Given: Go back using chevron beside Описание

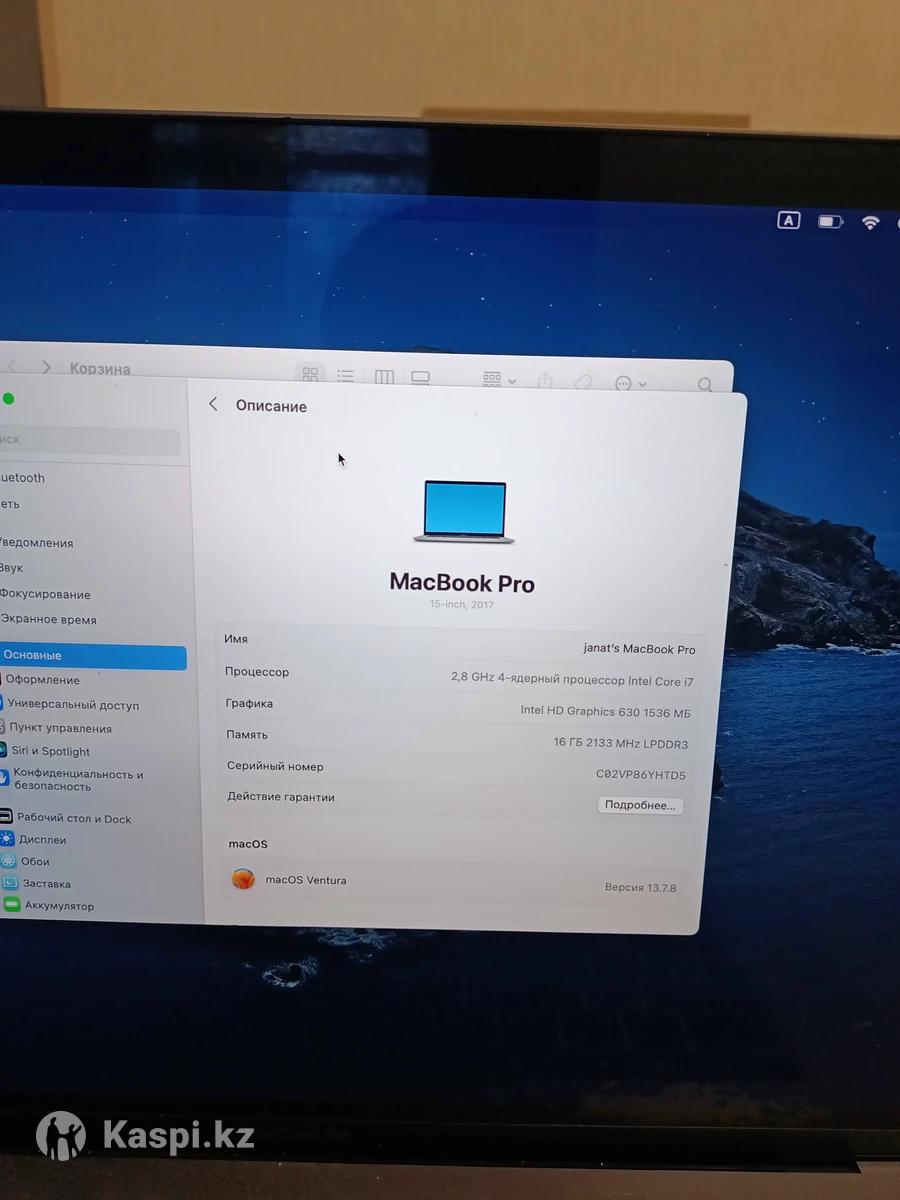Looking at the screenshot, I should (213, 404).
